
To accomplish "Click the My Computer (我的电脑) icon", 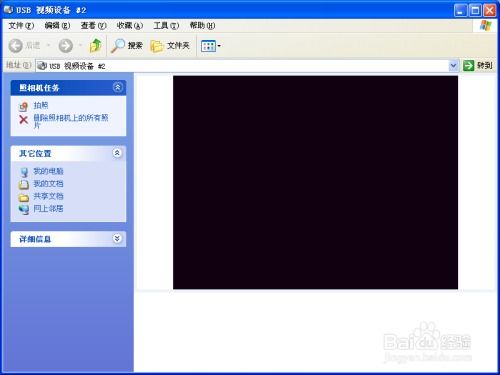I will point(24,172).
